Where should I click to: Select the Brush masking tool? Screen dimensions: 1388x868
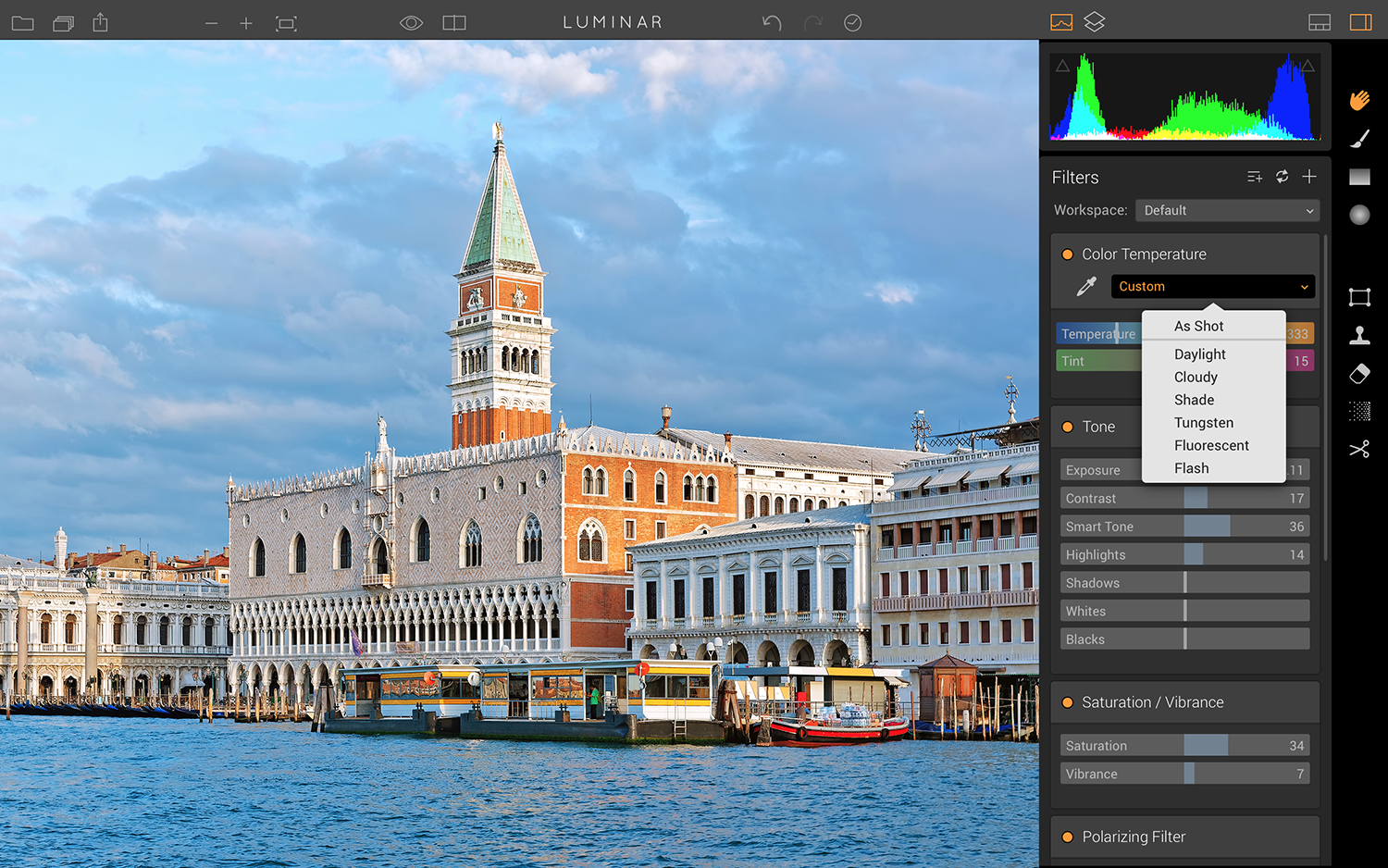(1359, 139)
